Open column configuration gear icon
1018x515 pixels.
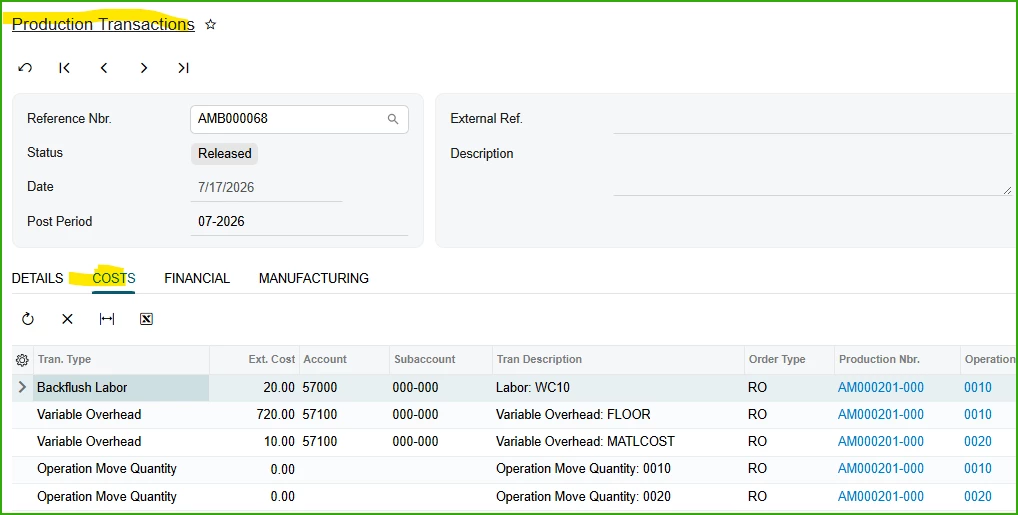coord(22,360)
